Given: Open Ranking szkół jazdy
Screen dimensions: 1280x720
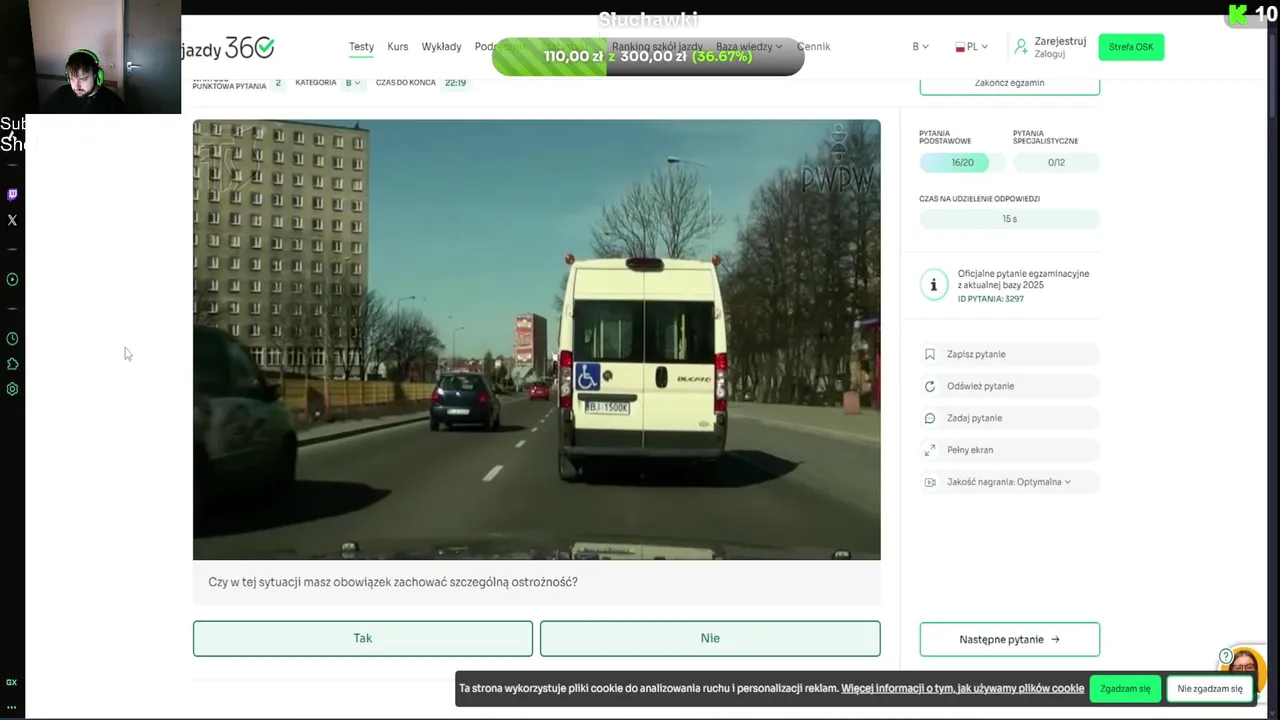Looking at the screenshot, I should pos(657,47).
